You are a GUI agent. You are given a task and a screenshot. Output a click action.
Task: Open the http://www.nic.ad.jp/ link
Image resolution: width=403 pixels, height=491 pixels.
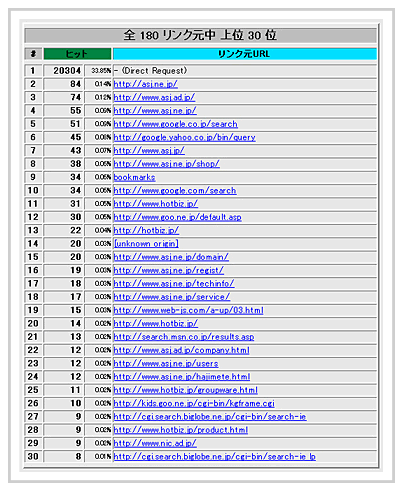(155, 443)
